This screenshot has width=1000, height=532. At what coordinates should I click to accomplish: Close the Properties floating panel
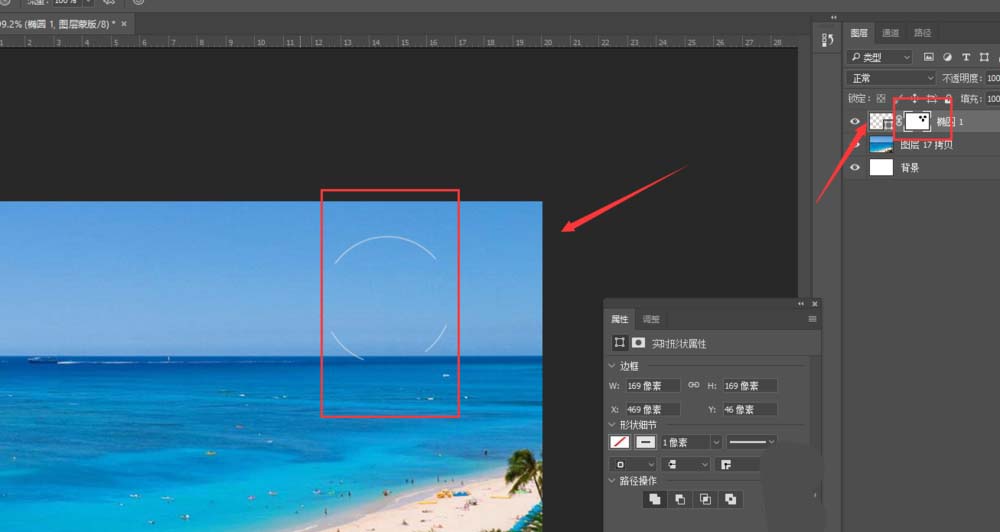pyautogui.click(x=814, y=304)
